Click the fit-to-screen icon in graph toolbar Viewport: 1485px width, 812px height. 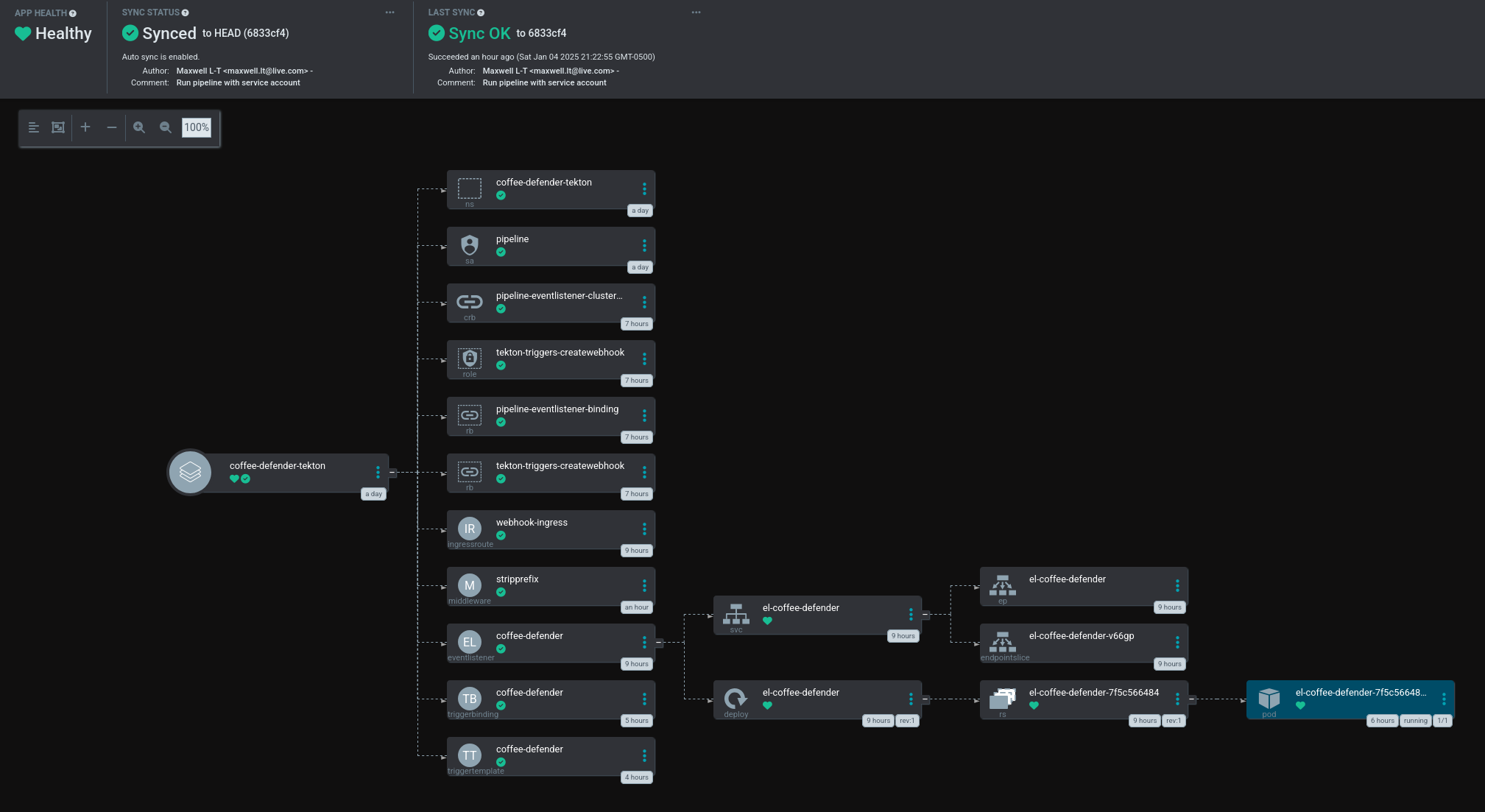coord(58,127)
